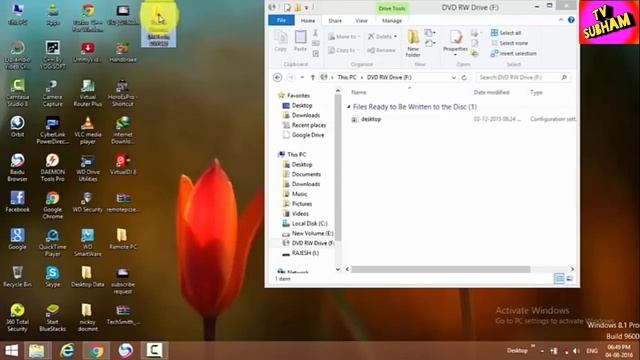Open Handbrake desktop icon
The height and width of the screenshot is (360, 640).
(122, 52)
